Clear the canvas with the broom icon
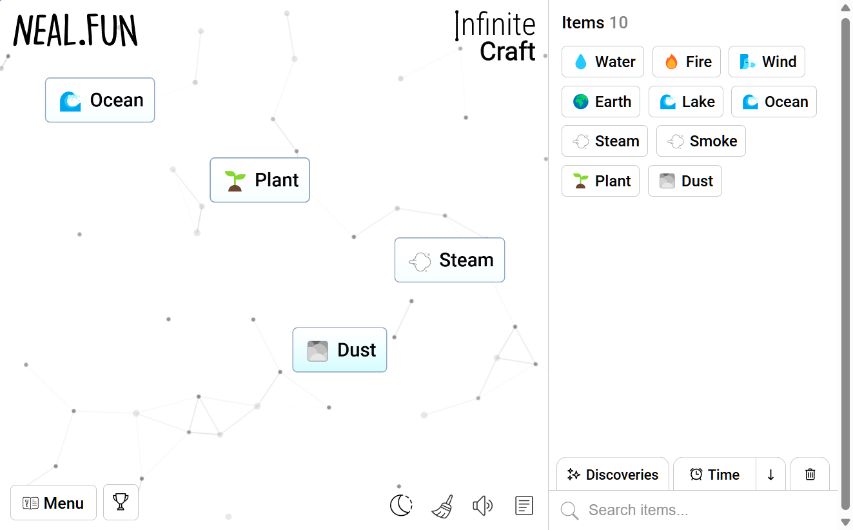 click(x=443, y=506)
